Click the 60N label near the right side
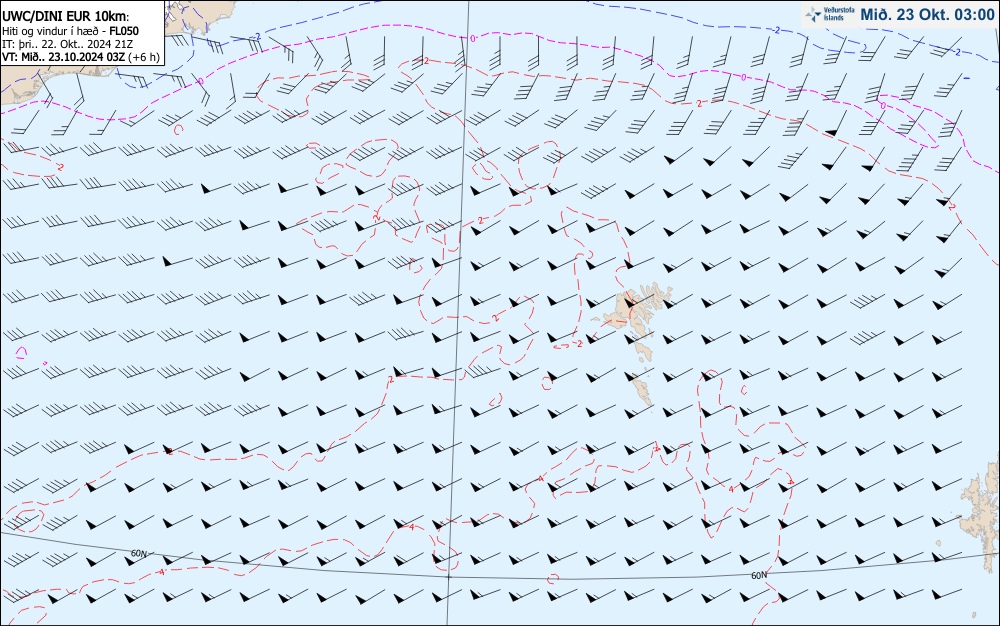 tap(759, 576)
